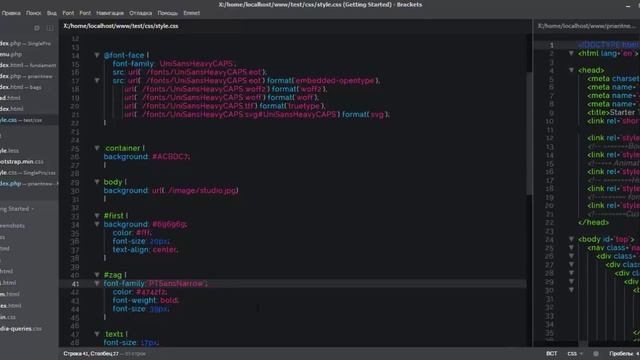
Task: Click the #4742f2 color value on line 42
Action: 151,292
